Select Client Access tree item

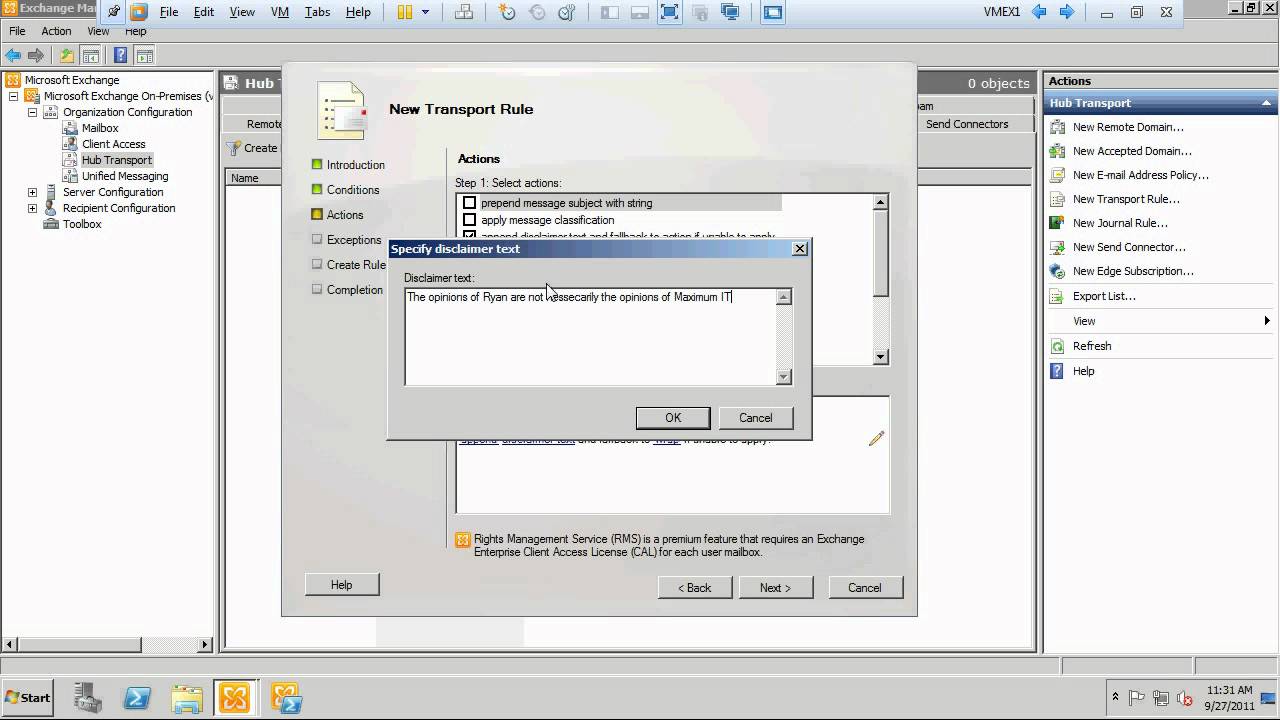pyautogui.click(x=114, y=144)
